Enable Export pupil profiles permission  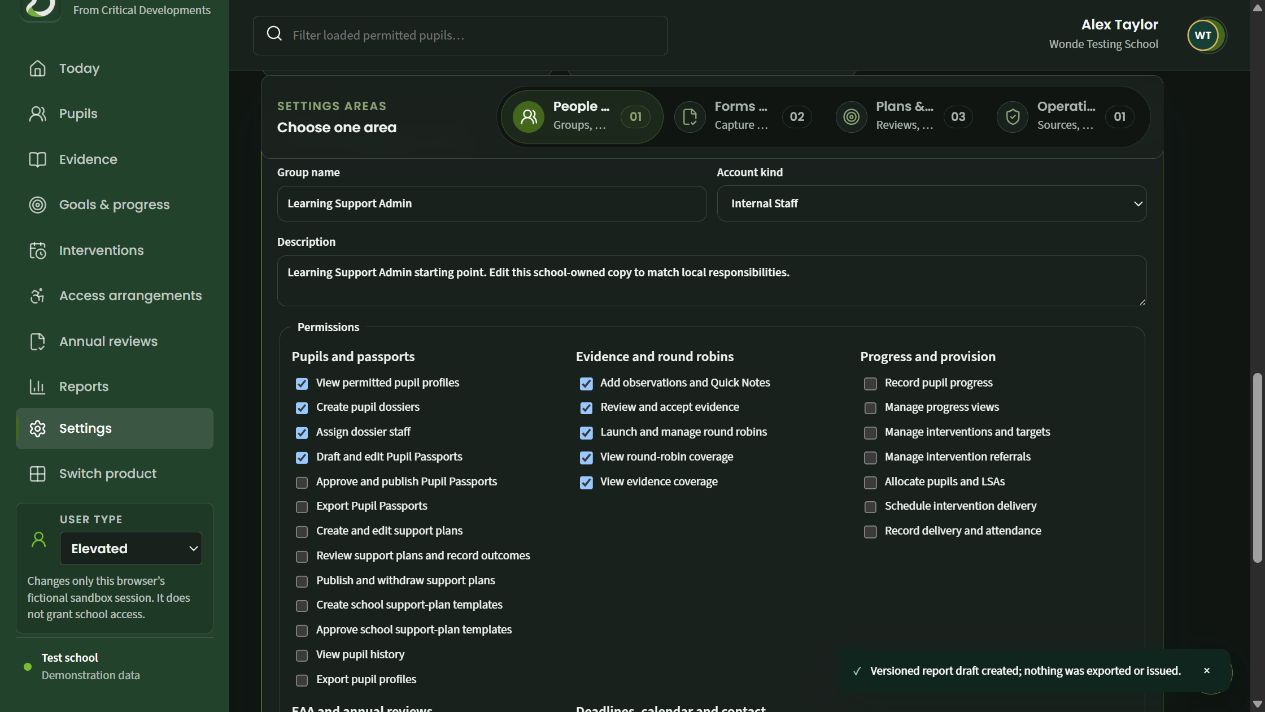(x=302, y=681)
